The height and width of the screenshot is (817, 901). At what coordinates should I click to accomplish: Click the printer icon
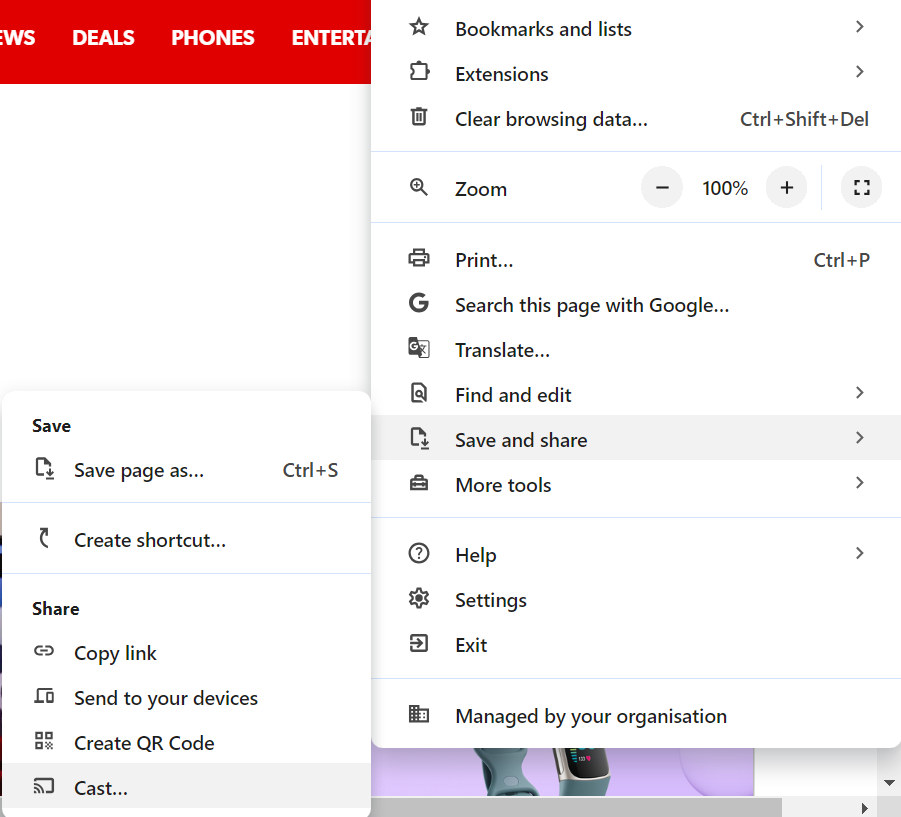[419, 258]
